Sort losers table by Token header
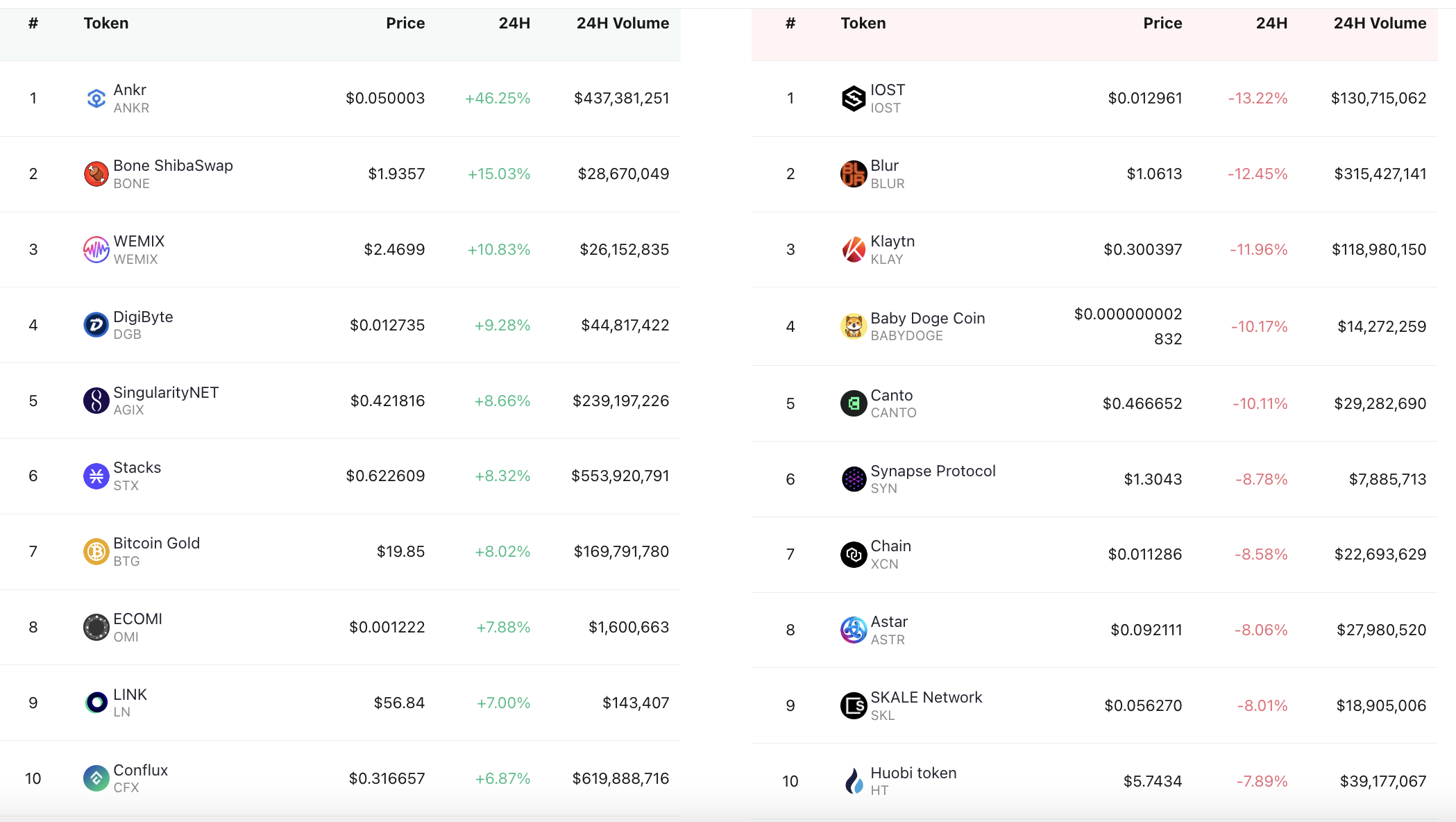The height and width of the screenshot is (822, 1456). point(863,24)
